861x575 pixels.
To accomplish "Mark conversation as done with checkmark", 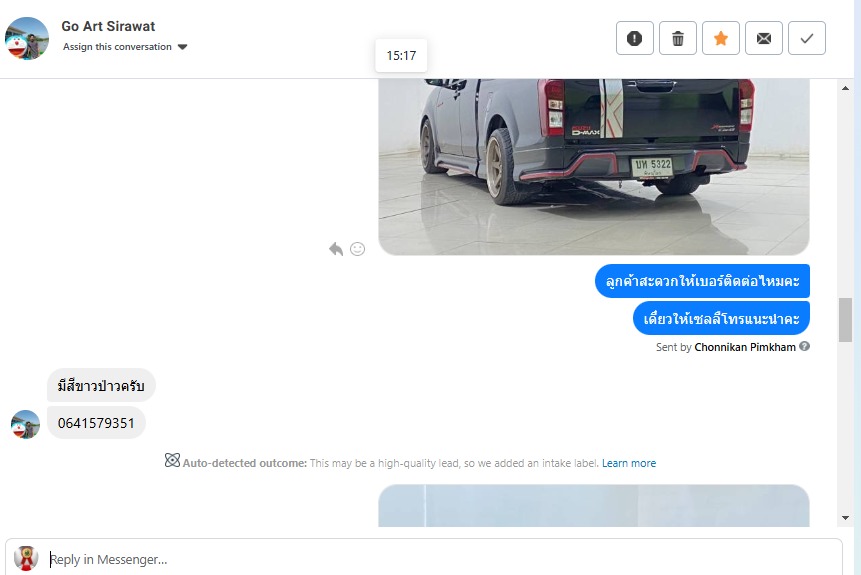I will 807,38.
